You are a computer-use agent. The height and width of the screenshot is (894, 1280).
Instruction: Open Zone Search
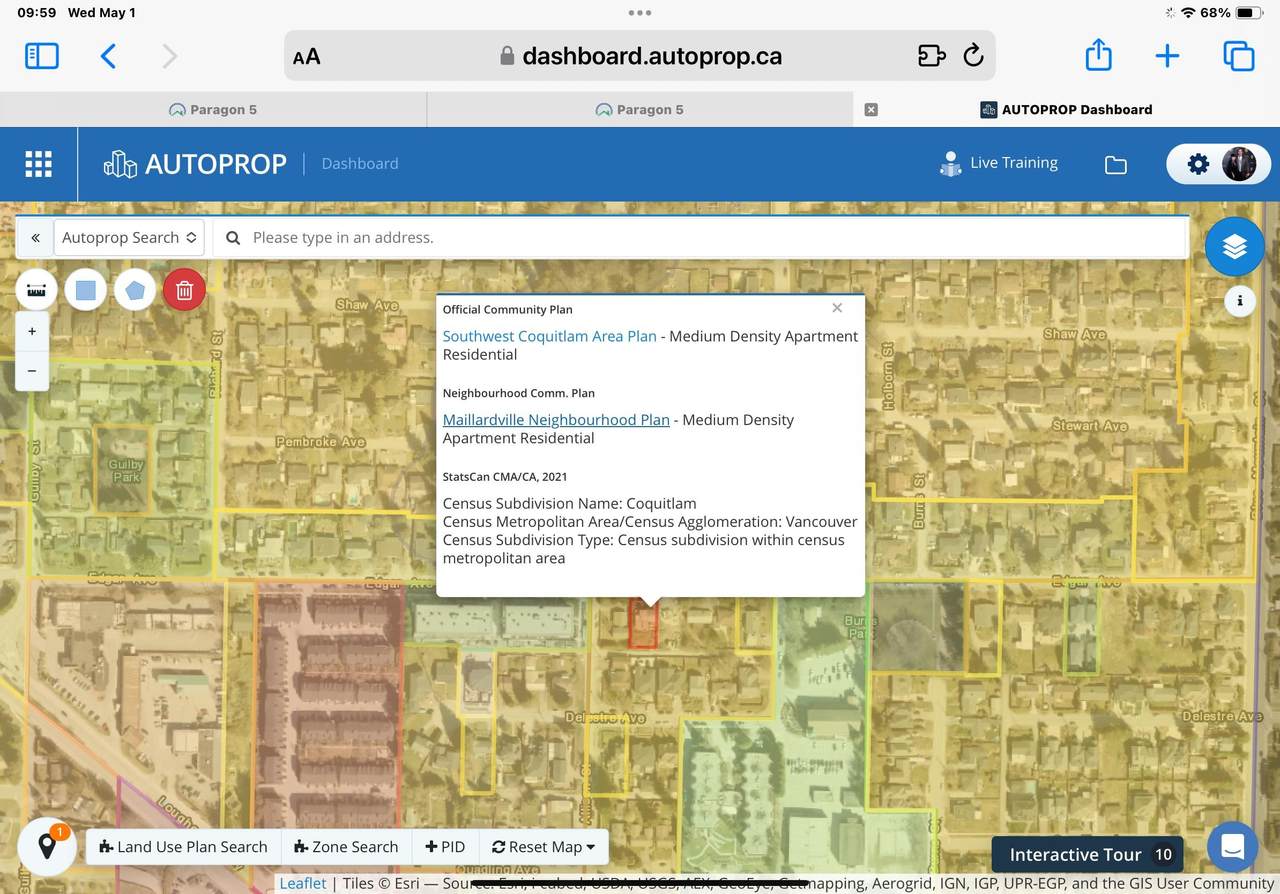(347, 847)
